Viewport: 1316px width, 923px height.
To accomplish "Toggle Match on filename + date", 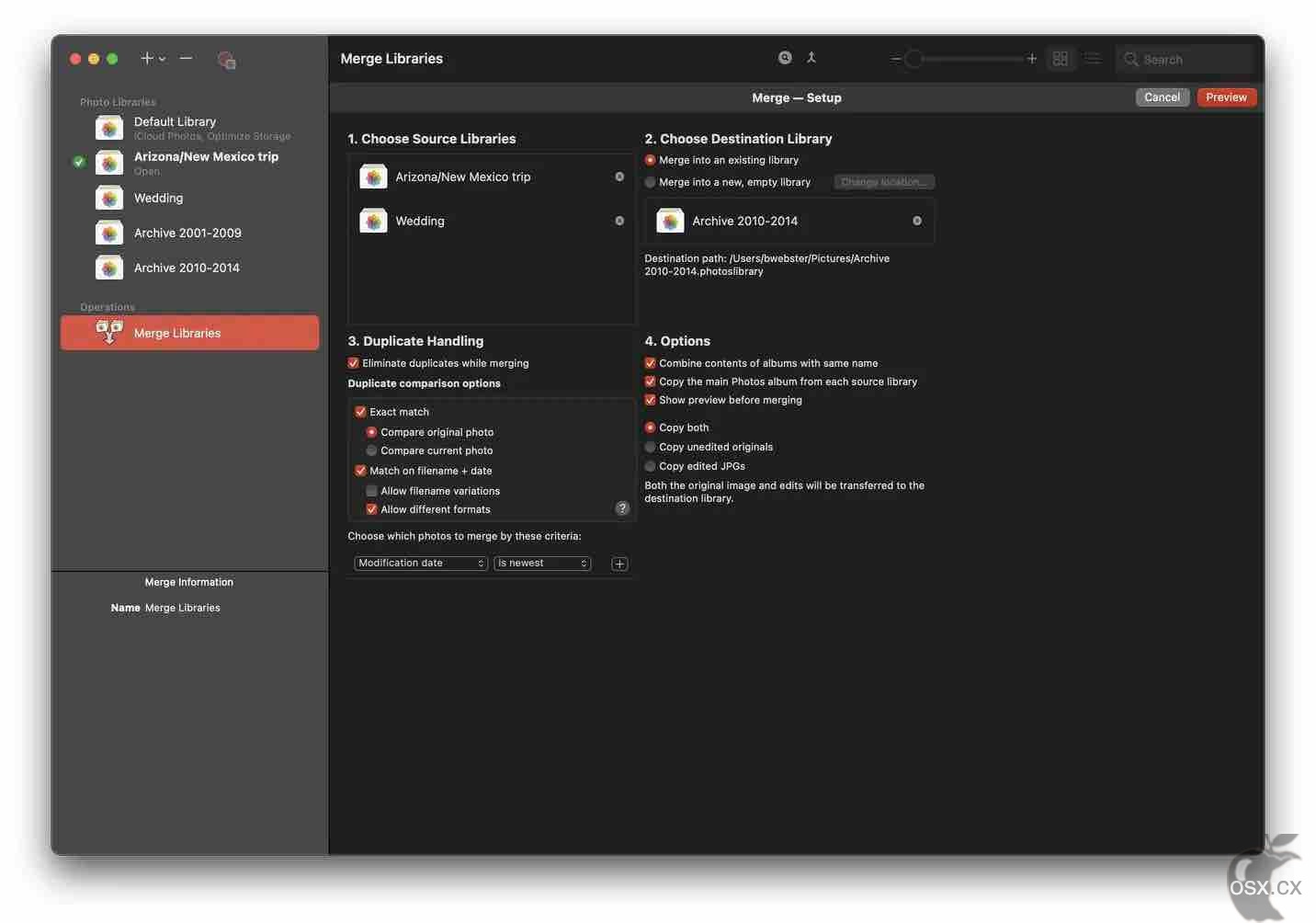I will tap(360, 471).
